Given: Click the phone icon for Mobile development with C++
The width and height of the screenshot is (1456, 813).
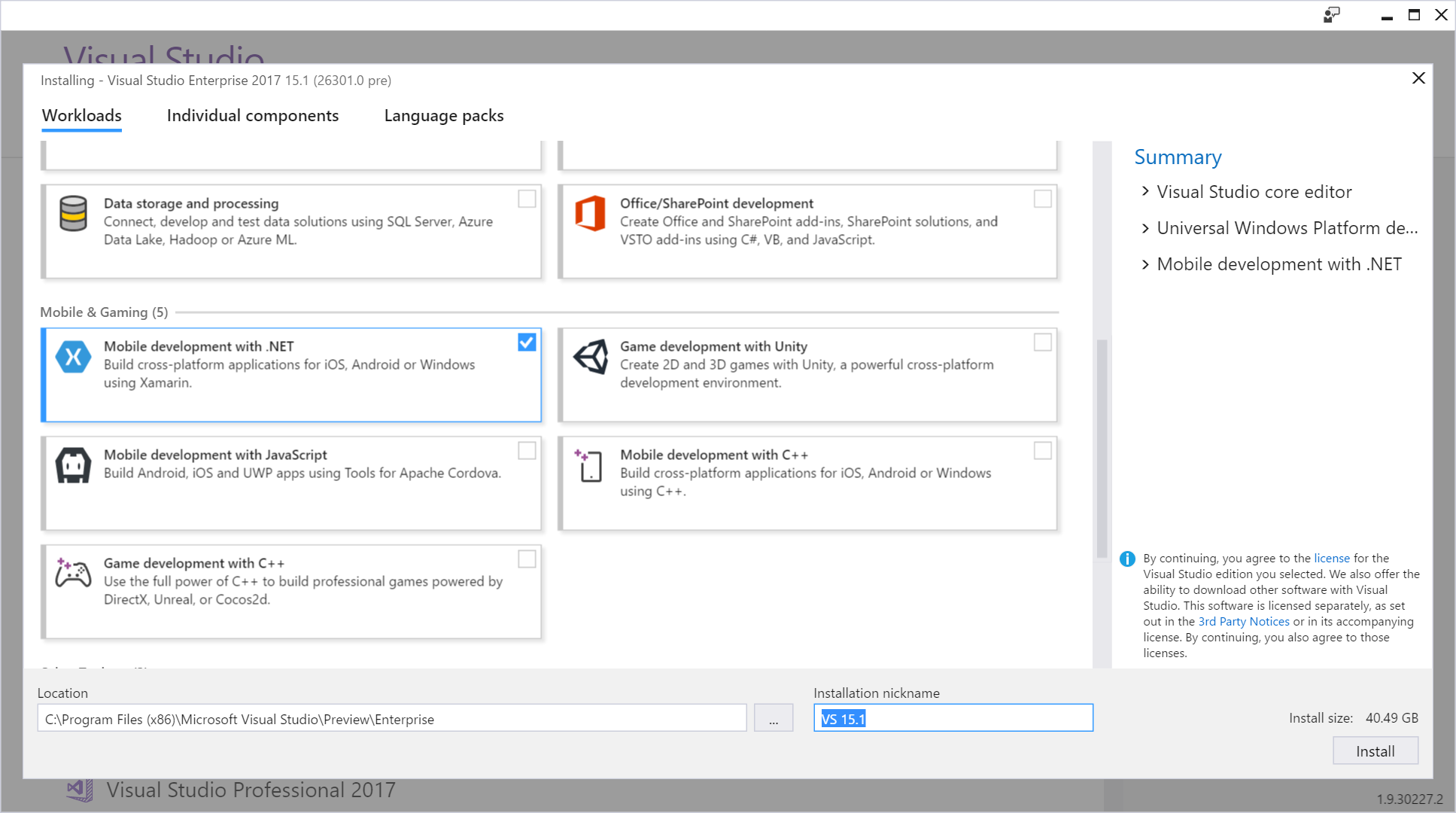Looking at the screenshot, I should click(589, 465).
